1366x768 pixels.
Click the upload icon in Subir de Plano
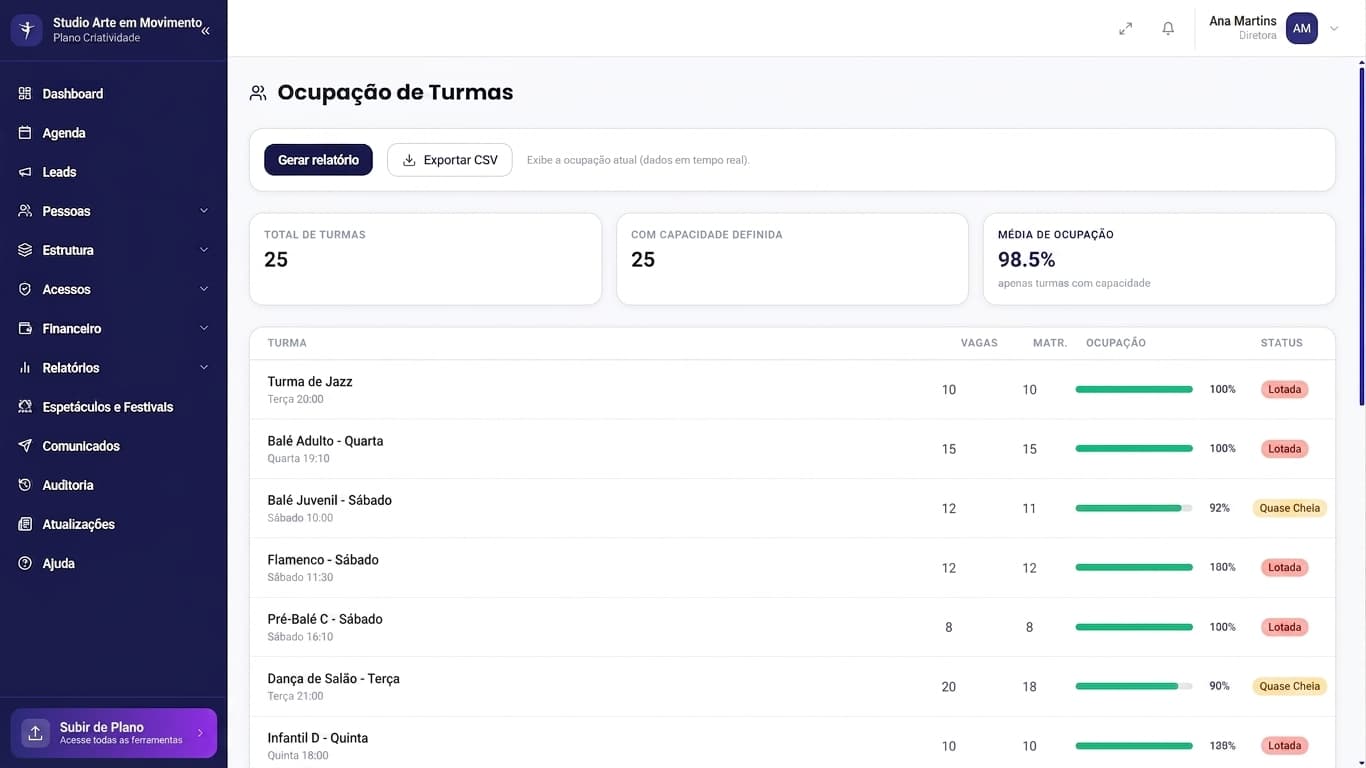click(x=35, y=733)
